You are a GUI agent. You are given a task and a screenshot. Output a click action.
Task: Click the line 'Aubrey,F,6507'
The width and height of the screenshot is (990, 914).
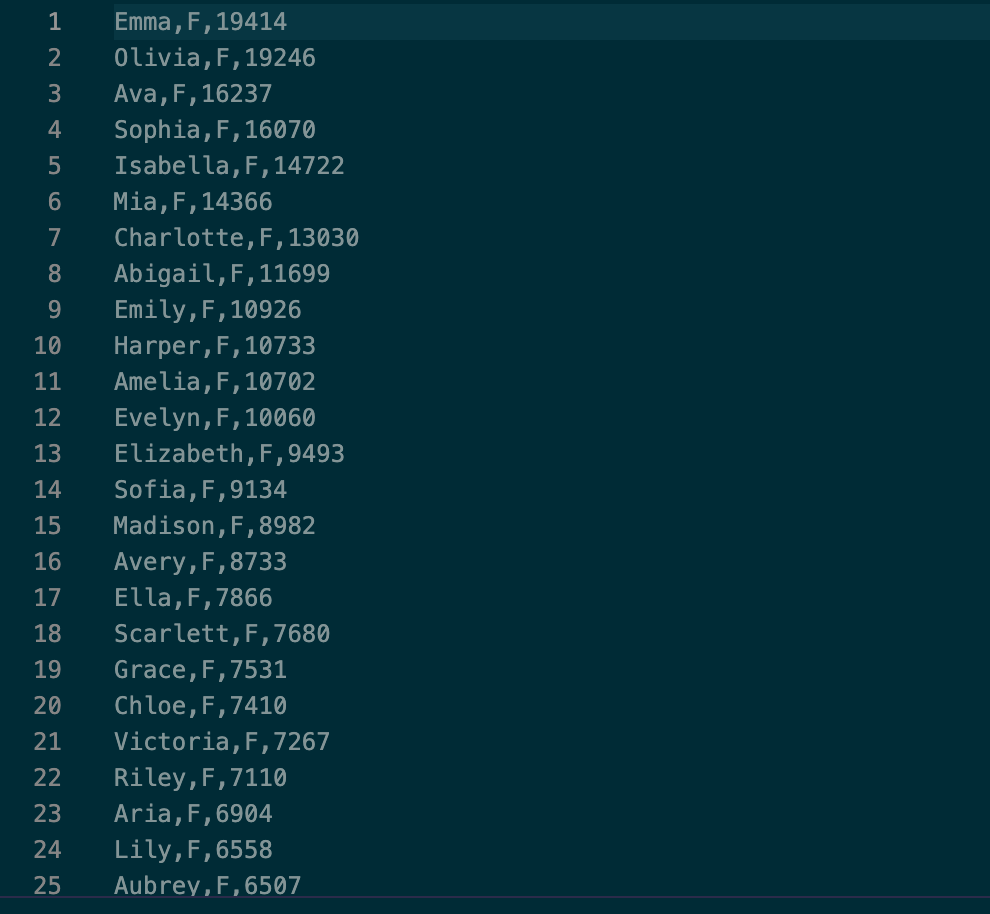pyautogui.click(x=208, y=885)
